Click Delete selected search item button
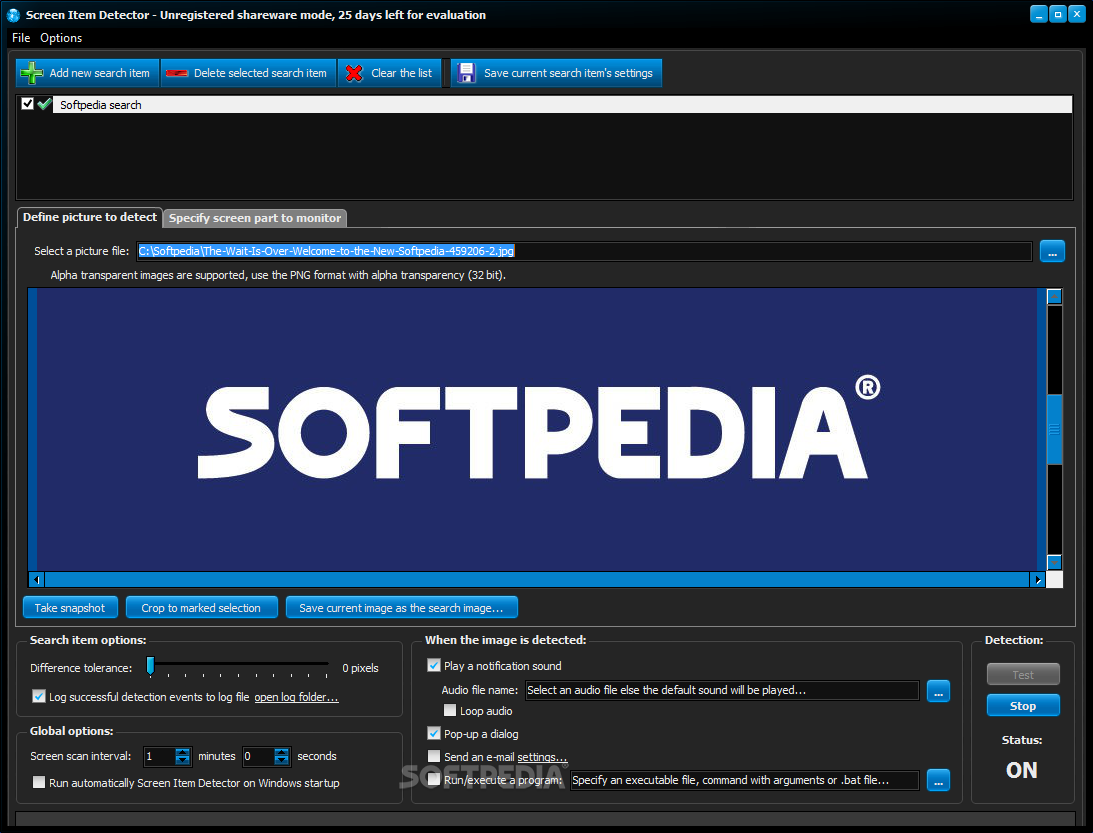Screen dimensions: 1093x833 point(249,73)
